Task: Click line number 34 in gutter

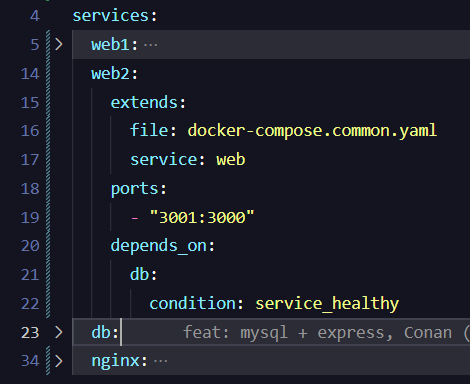Action: click(30, 361)
